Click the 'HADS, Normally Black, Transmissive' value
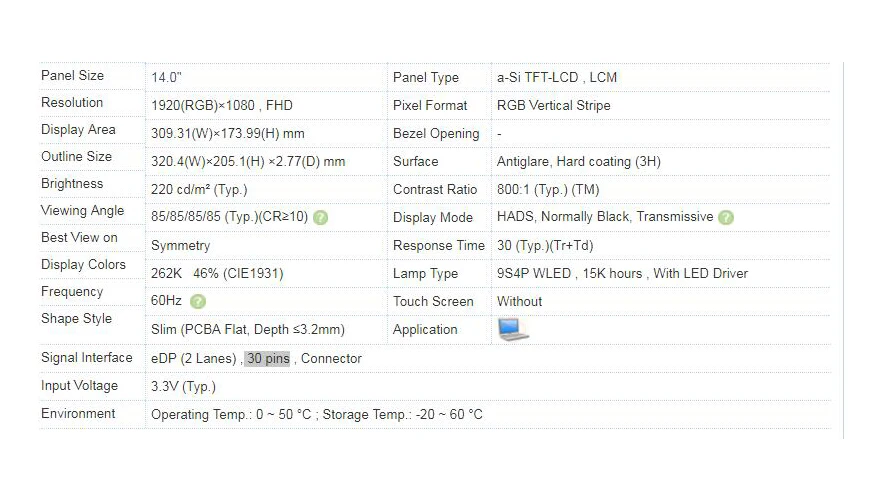 pyautogui.click(x=605, y=217)
